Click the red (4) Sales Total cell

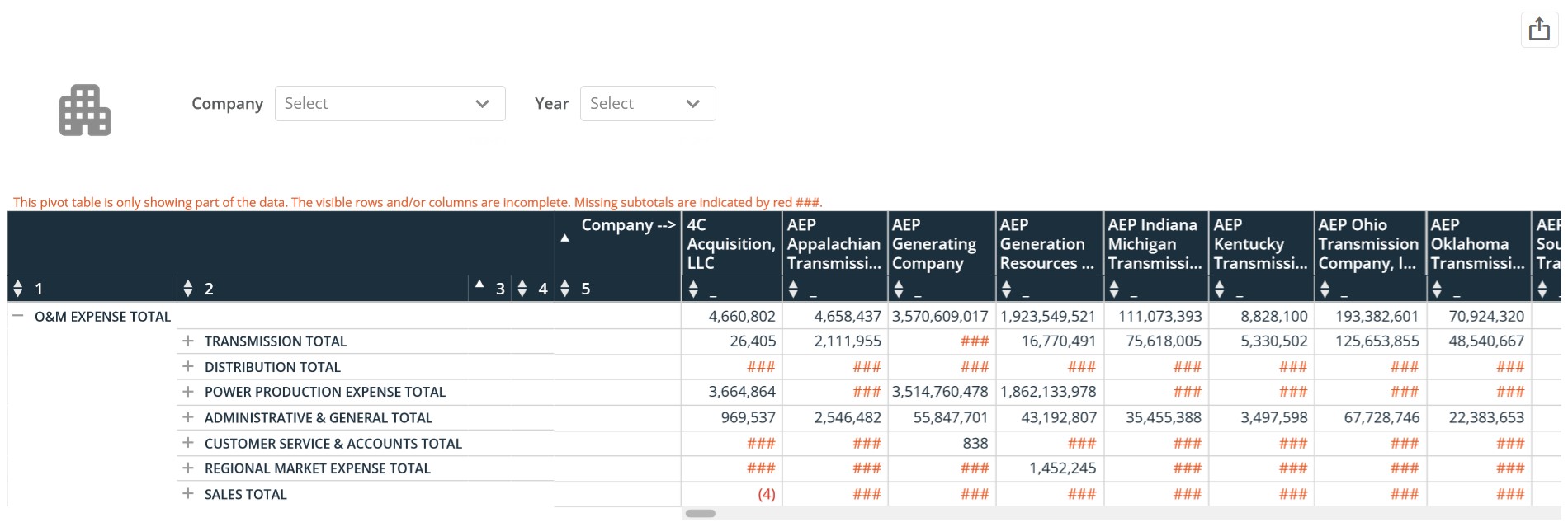(767, 494)
